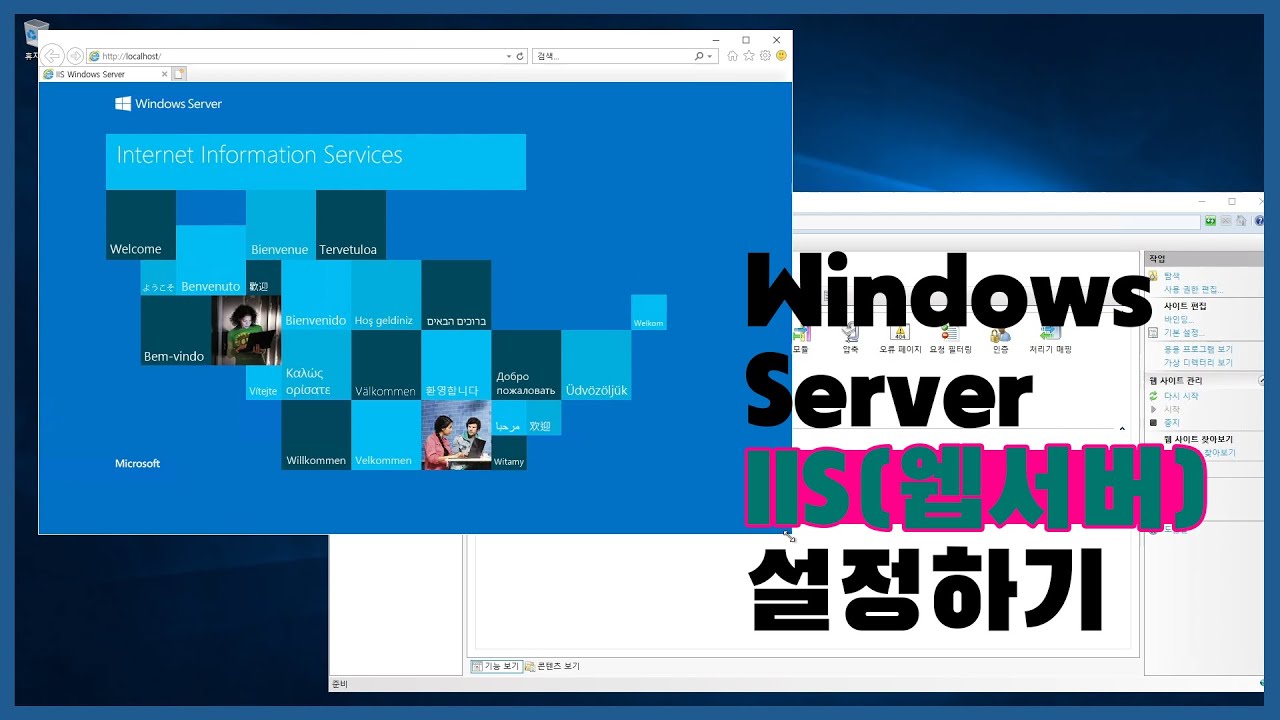Click the Witamy tile
1280x720 pixels.
click(509, 452)
